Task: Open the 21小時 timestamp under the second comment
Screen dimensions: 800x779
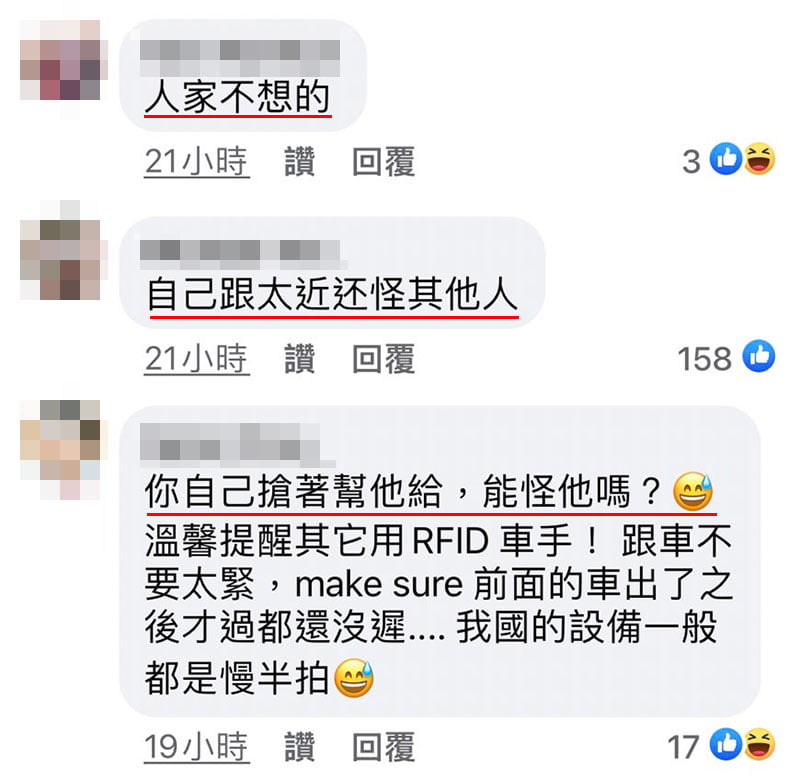Action: pos(196,359)
